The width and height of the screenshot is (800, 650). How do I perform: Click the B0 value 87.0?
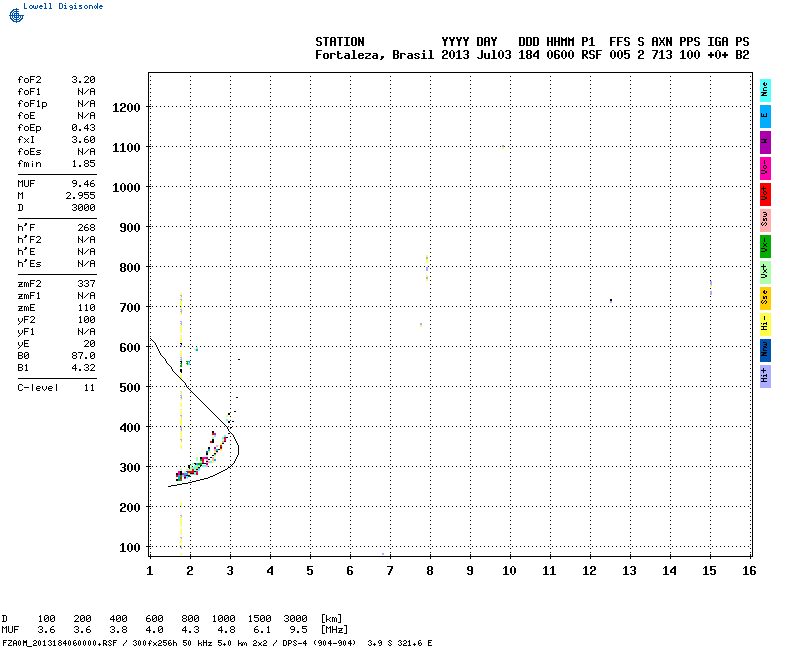(83, 356)
